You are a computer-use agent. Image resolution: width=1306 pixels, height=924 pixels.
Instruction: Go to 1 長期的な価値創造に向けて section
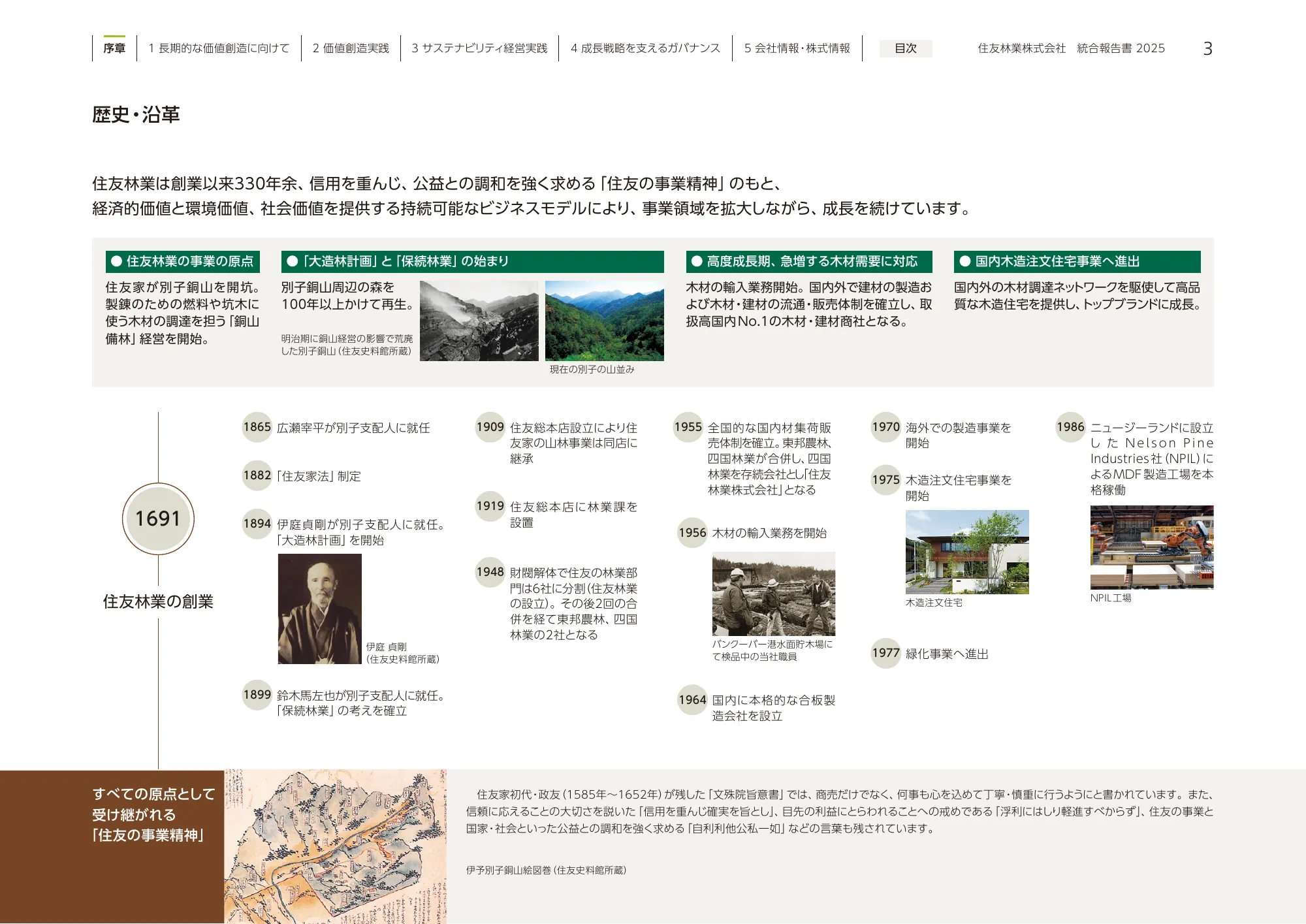click(219, 48)
